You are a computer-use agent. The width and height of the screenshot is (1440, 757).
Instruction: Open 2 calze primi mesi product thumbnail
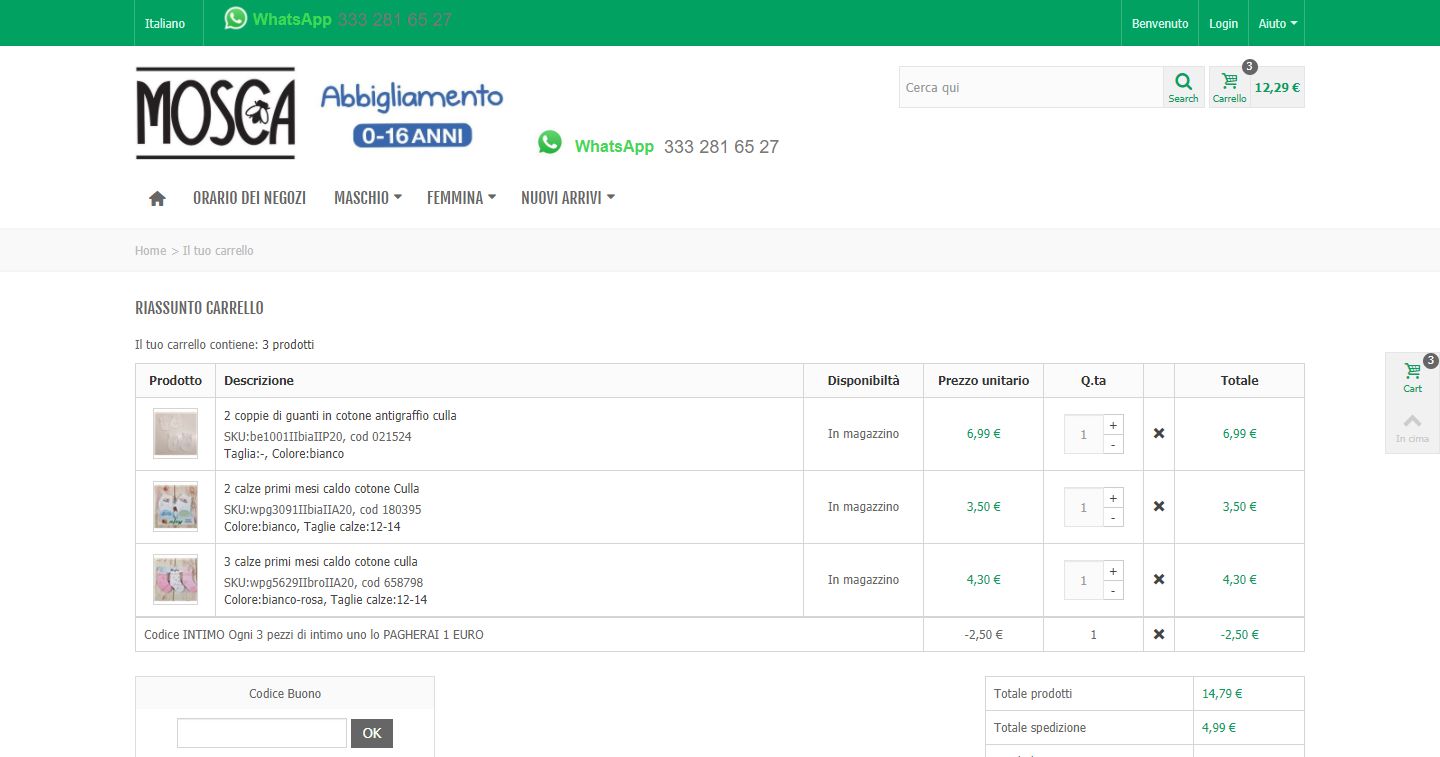pos(175,507)
